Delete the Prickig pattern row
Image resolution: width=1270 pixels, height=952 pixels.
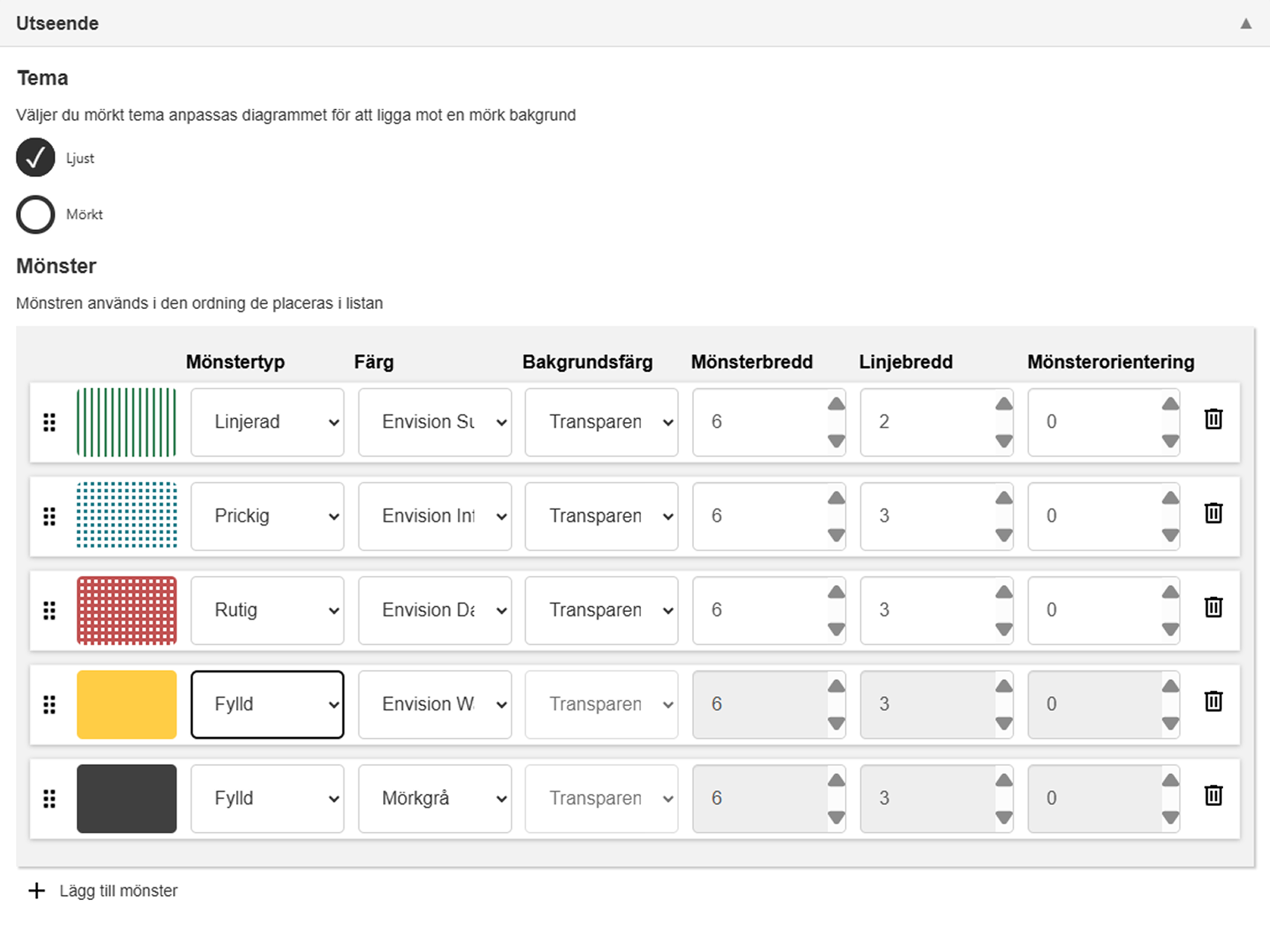click(1213, 513)
